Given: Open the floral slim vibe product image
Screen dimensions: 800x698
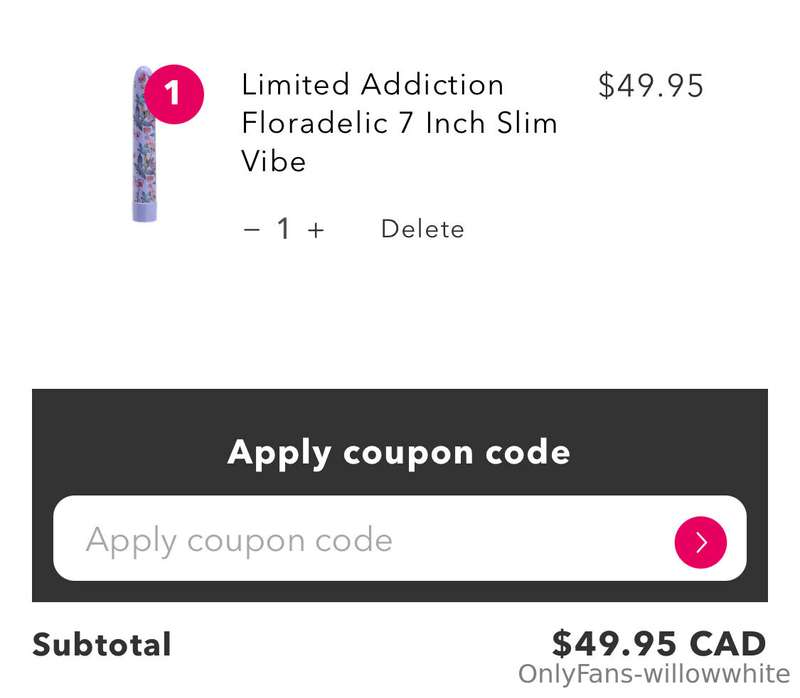Looking at the screenshot, I should click(144, 144).
